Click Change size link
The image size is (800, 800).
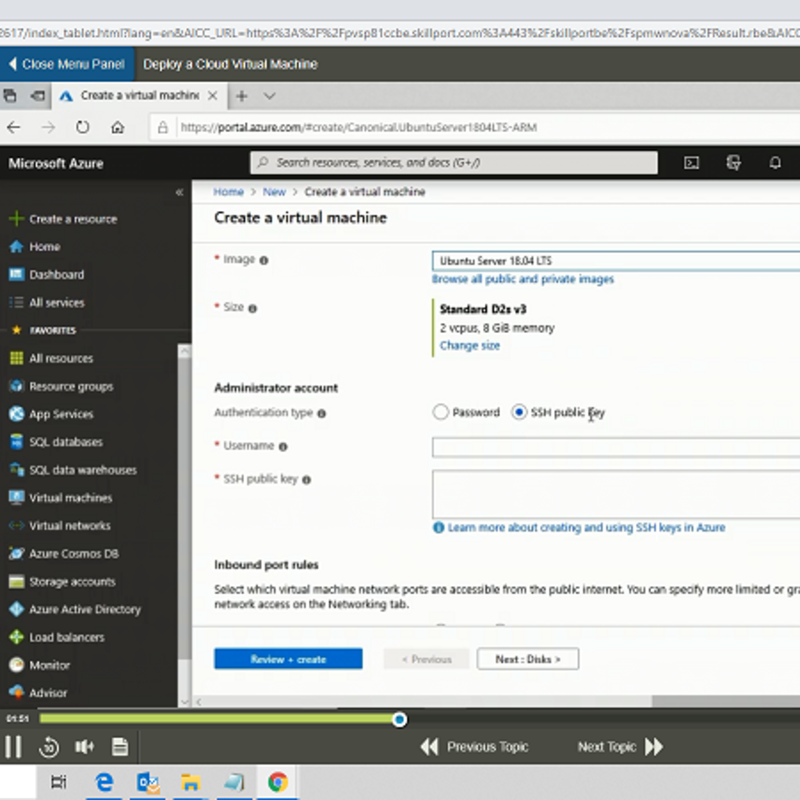470,345
